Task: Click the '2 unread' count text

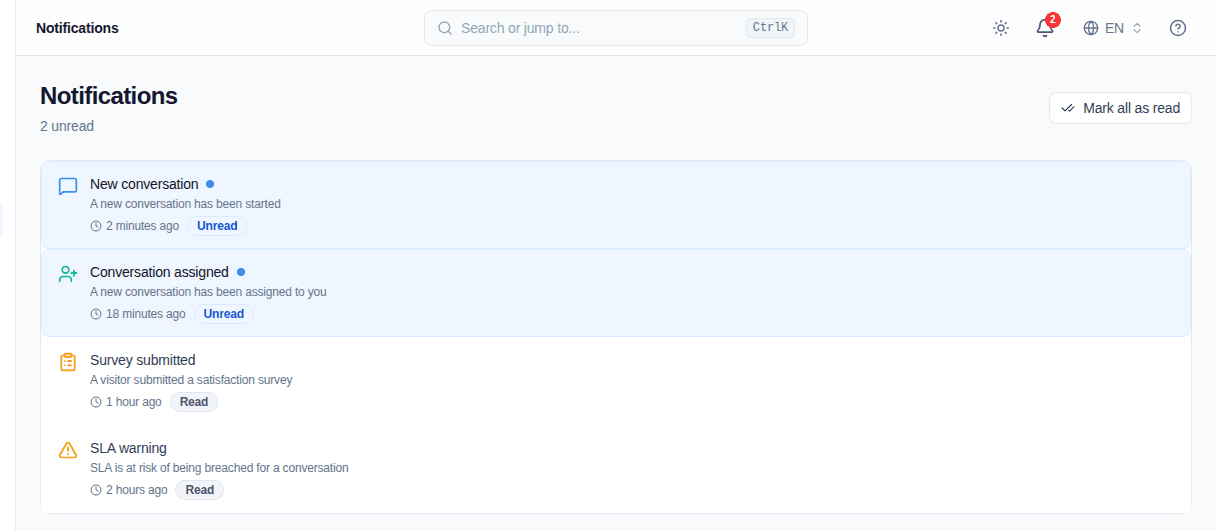Action: (x=67, y=126)
